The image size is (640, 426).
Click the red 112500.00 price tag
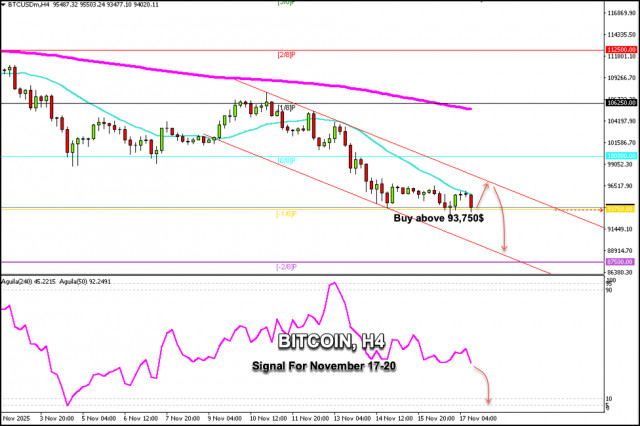click(x=621, y=50)
